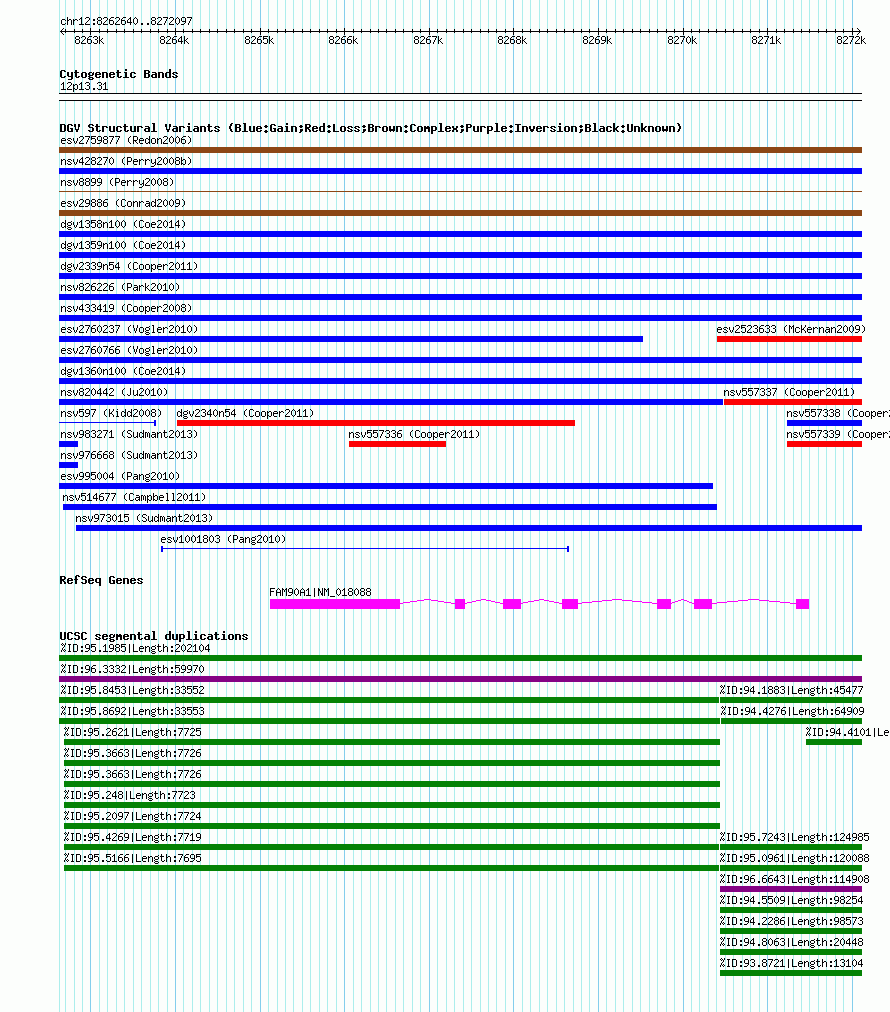Open dgv1360n100 (Coe2014) variant
The width and height of the screenshot is (890, 1012).
[123, 371]
